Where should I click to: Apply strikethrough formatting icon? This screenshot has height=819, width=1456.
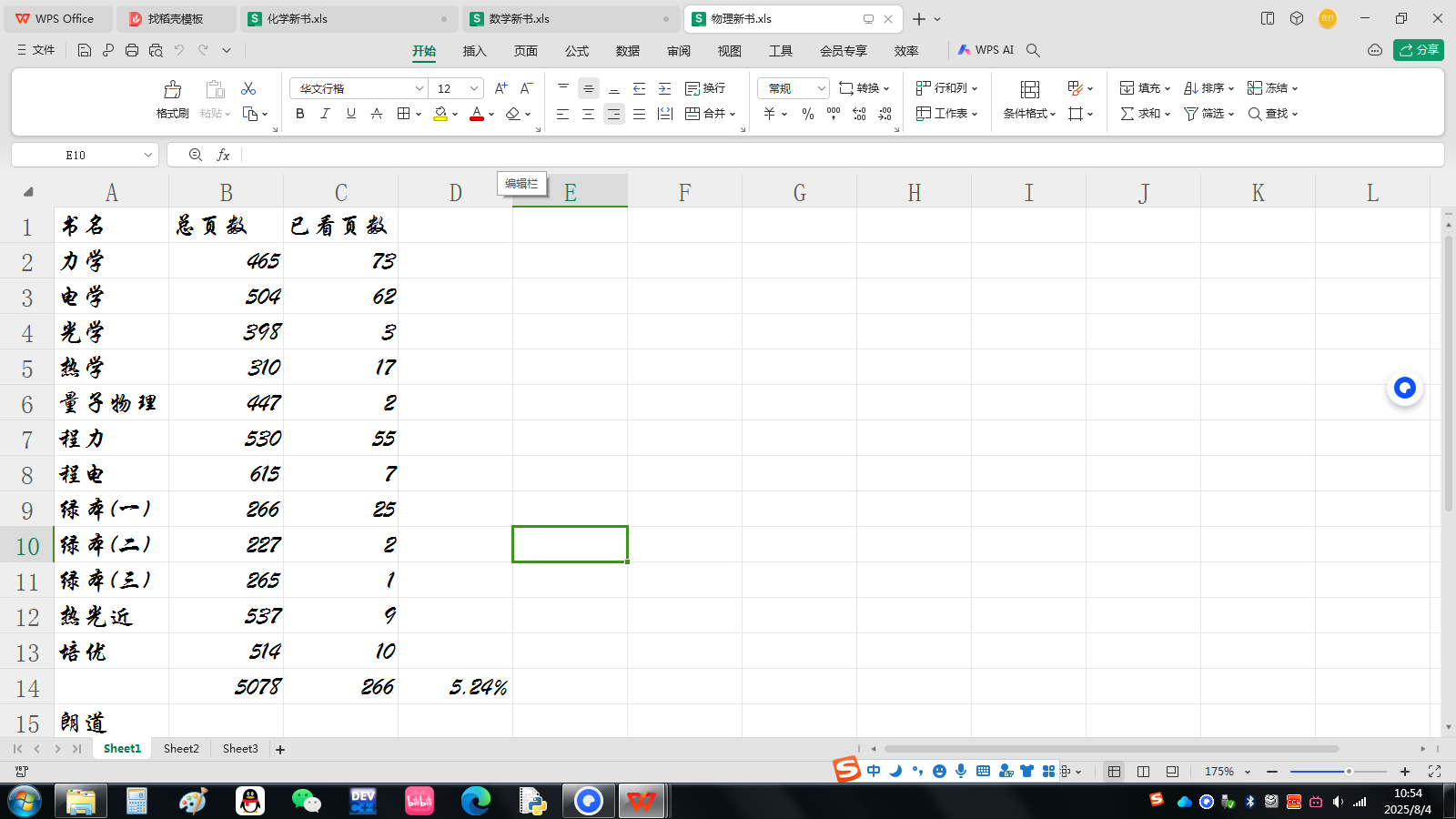tap(377, 114)
